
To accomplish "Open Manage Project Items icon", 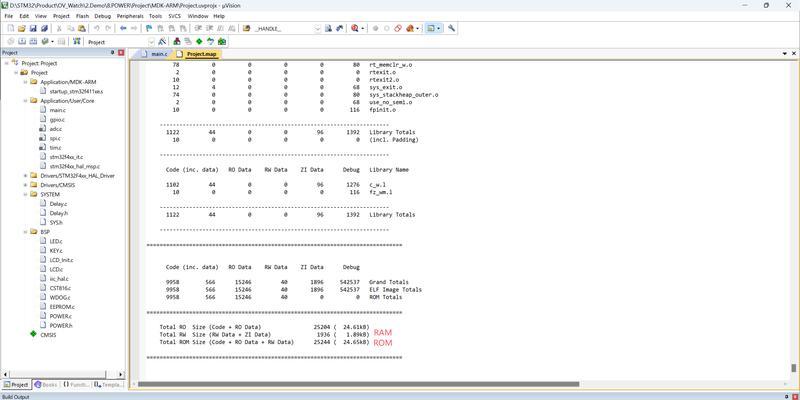I will (x=177, y=41).
